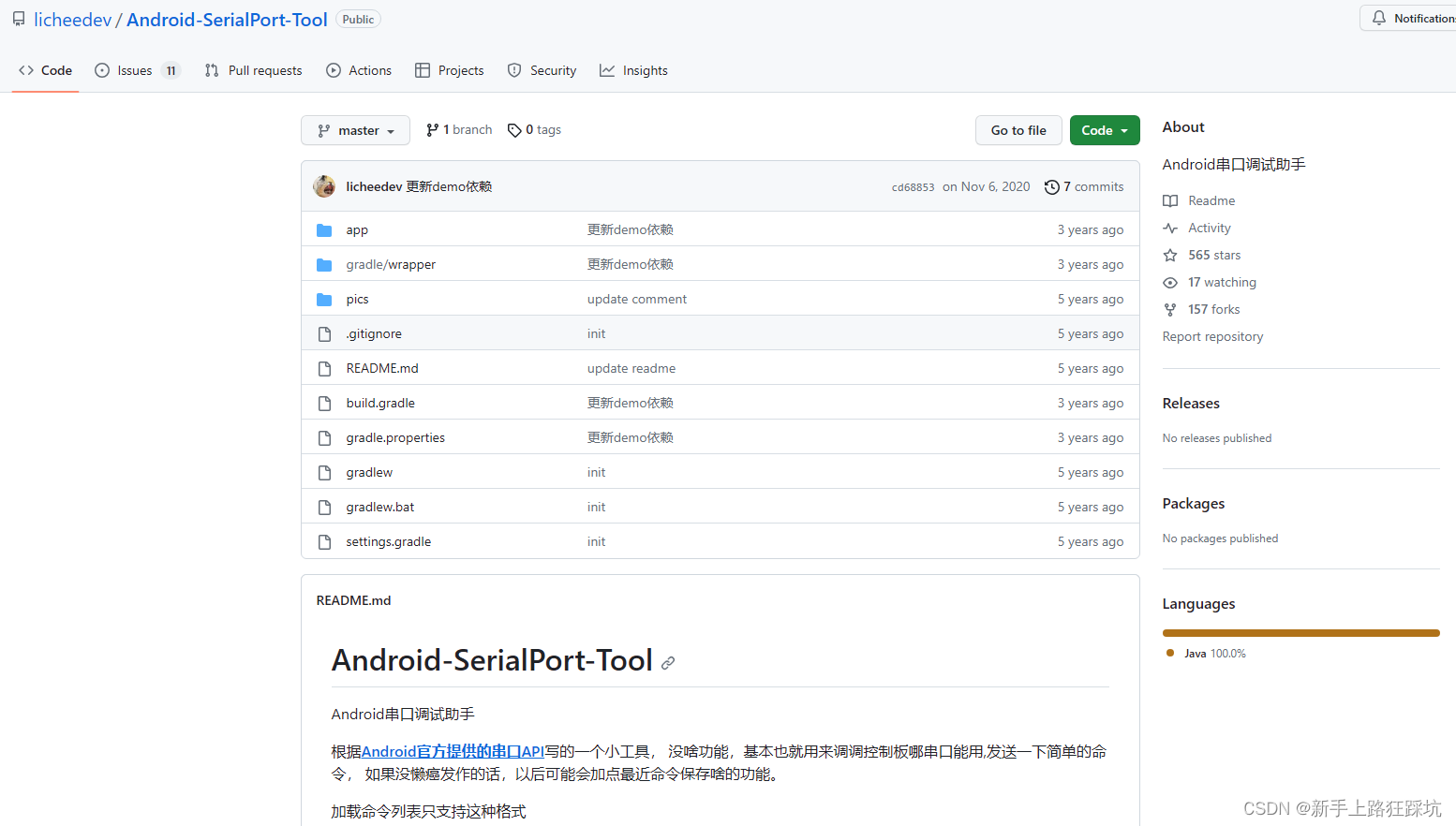
Task: Open commit hash cd68853
Action: (x=913, y=187)
